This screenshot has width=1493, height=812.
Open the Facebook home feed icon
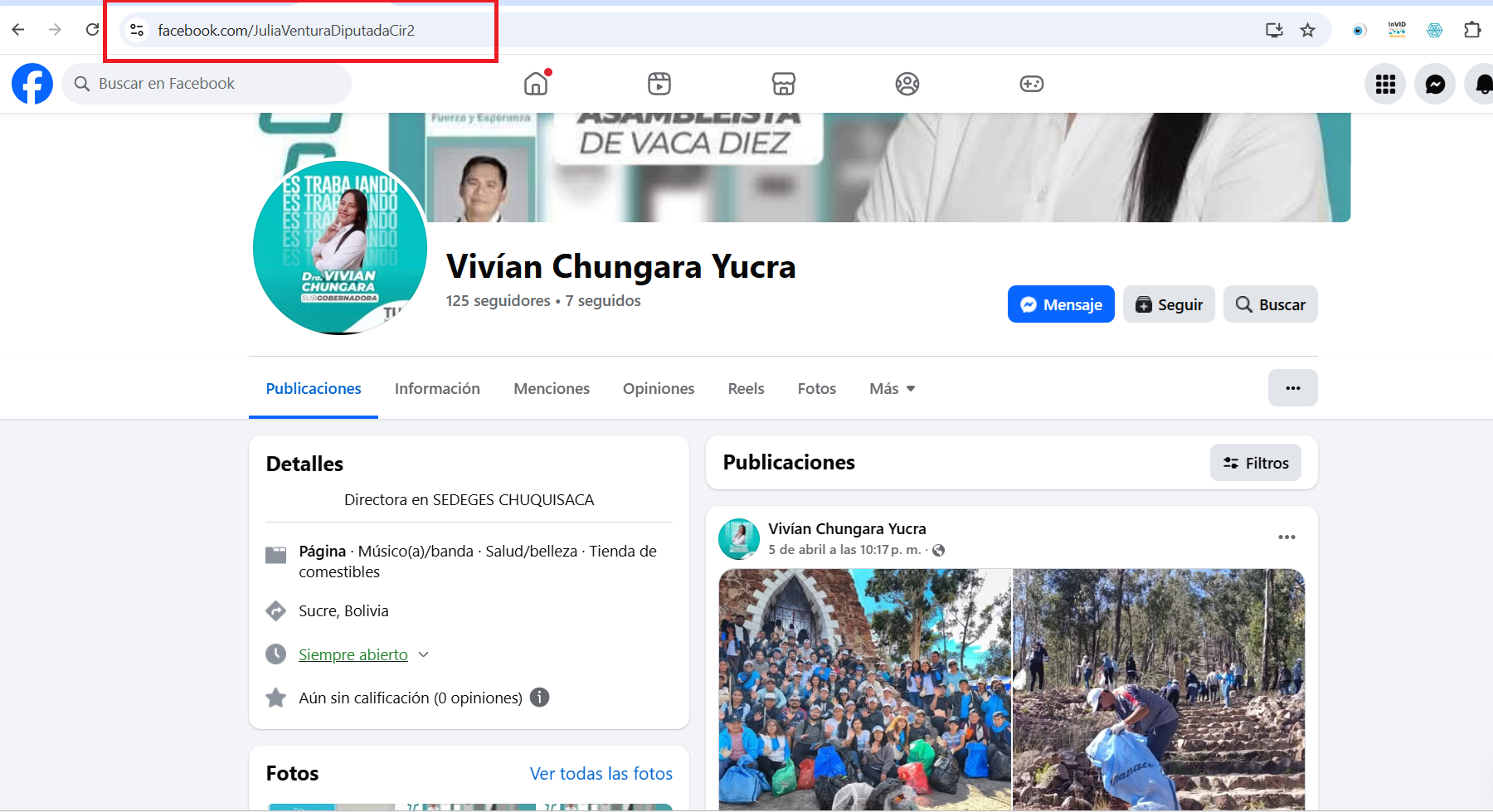click(x=536, y=84)
